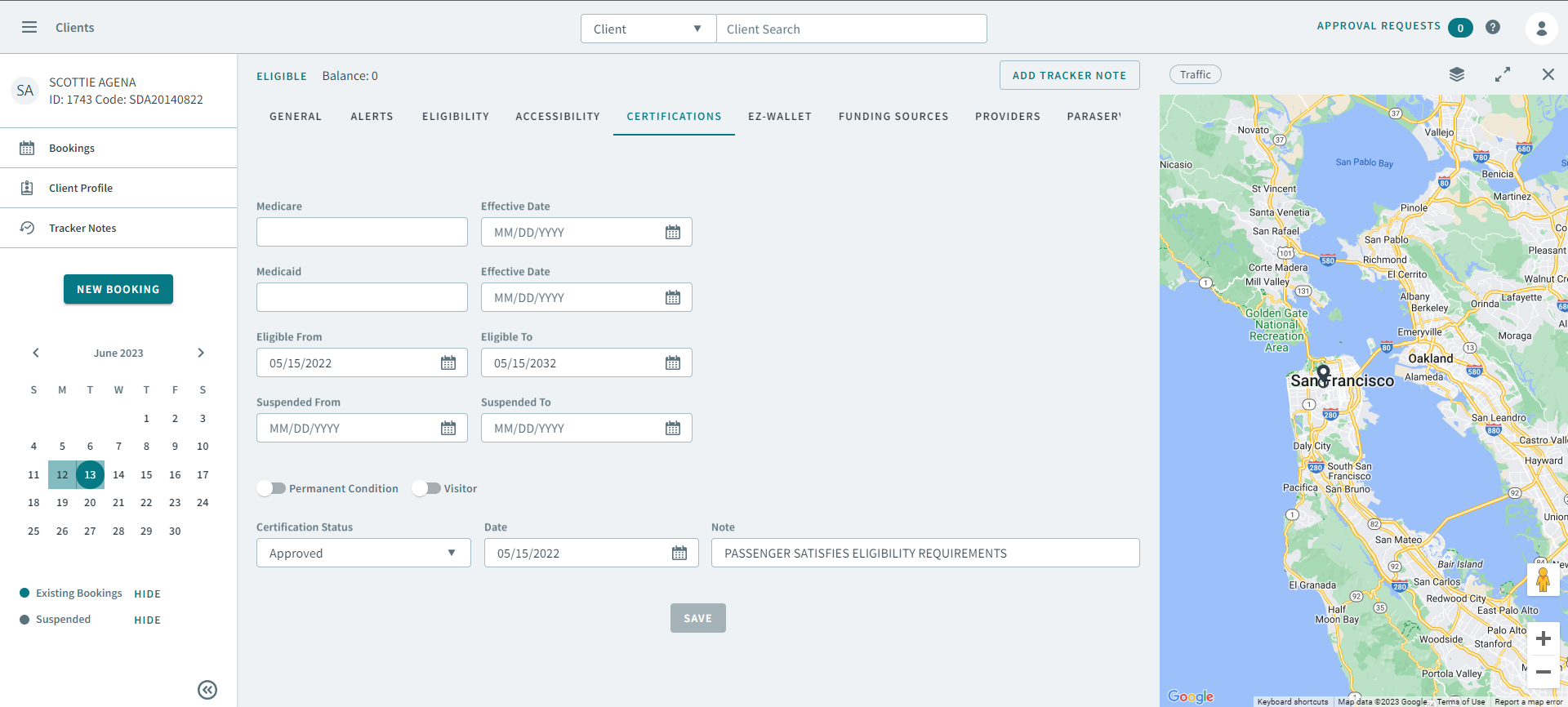Click the Save button
Viewport: 1568px width, 707px height.
697,618
